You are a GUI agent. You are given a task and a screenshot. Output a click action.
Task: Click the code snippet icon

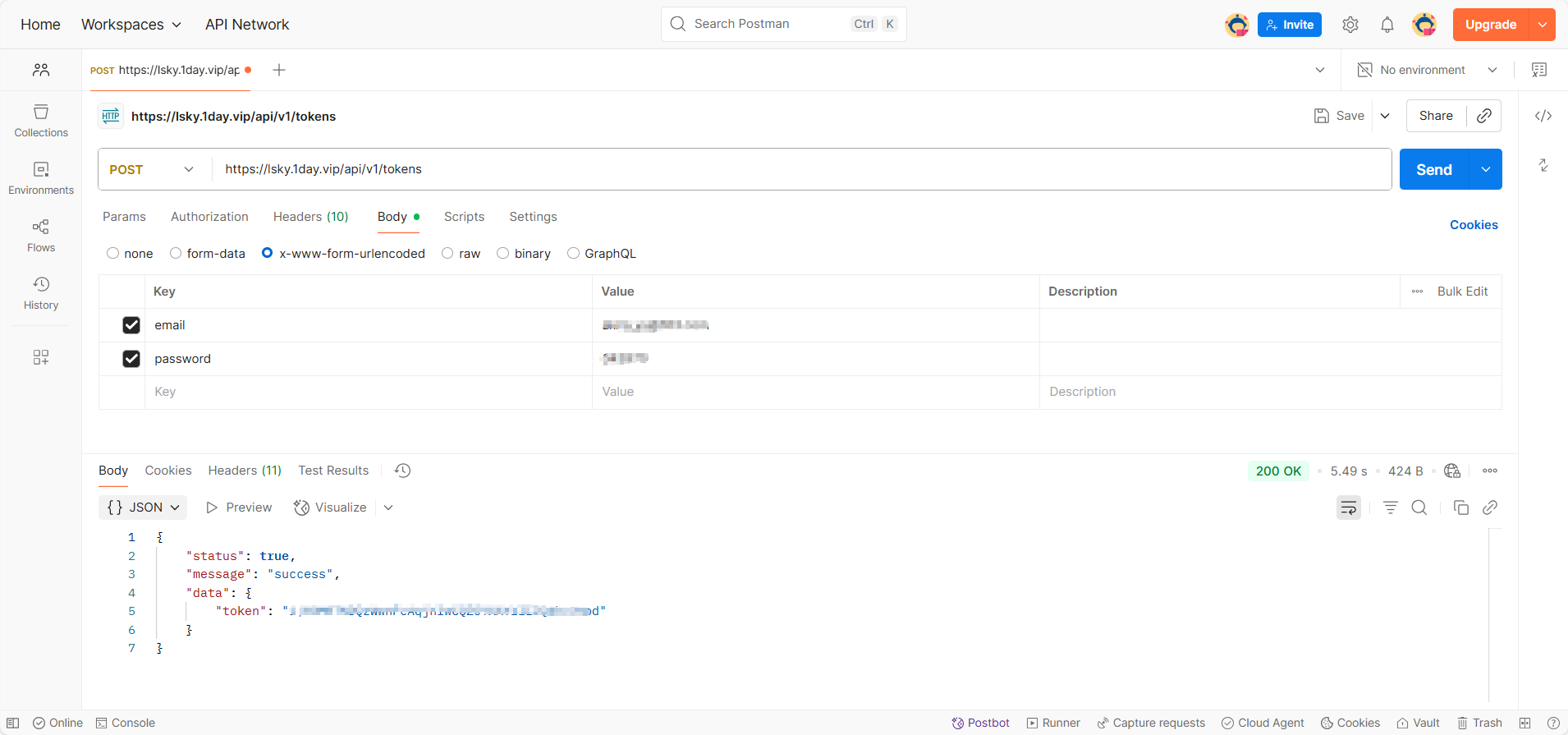point(1543,116)
